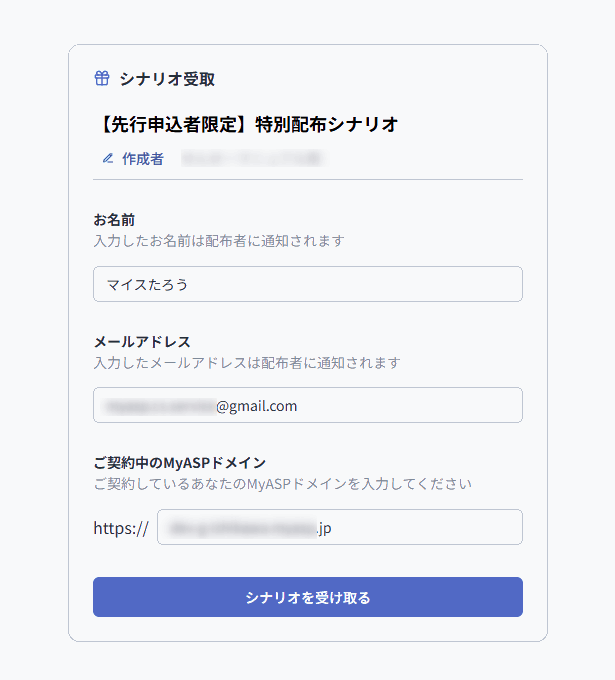Image resolution: width=615 pixels, height=680 pixels.
Task: Focus the MyASP domain input ending in .jp
Action: pyautogui.click(x=420, y=527)
